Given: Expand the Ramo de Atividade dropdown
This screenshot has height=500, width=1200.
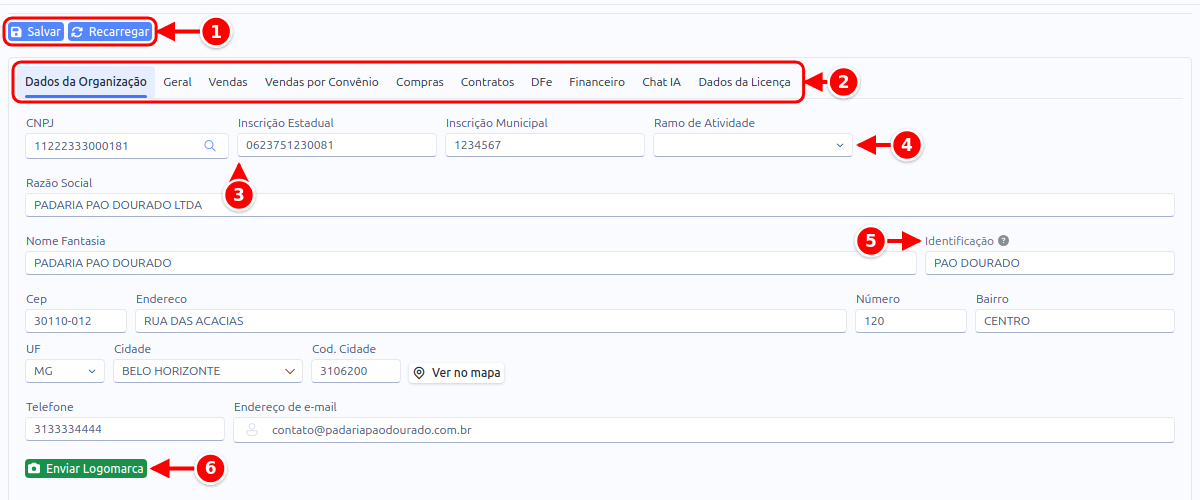Looking at the screenshot, I should 753,145.
